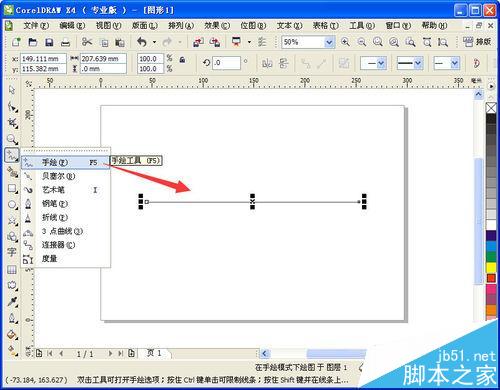Pick the black color swatch
This screenshot has height=390, width=500.
[x=491, y=119]
